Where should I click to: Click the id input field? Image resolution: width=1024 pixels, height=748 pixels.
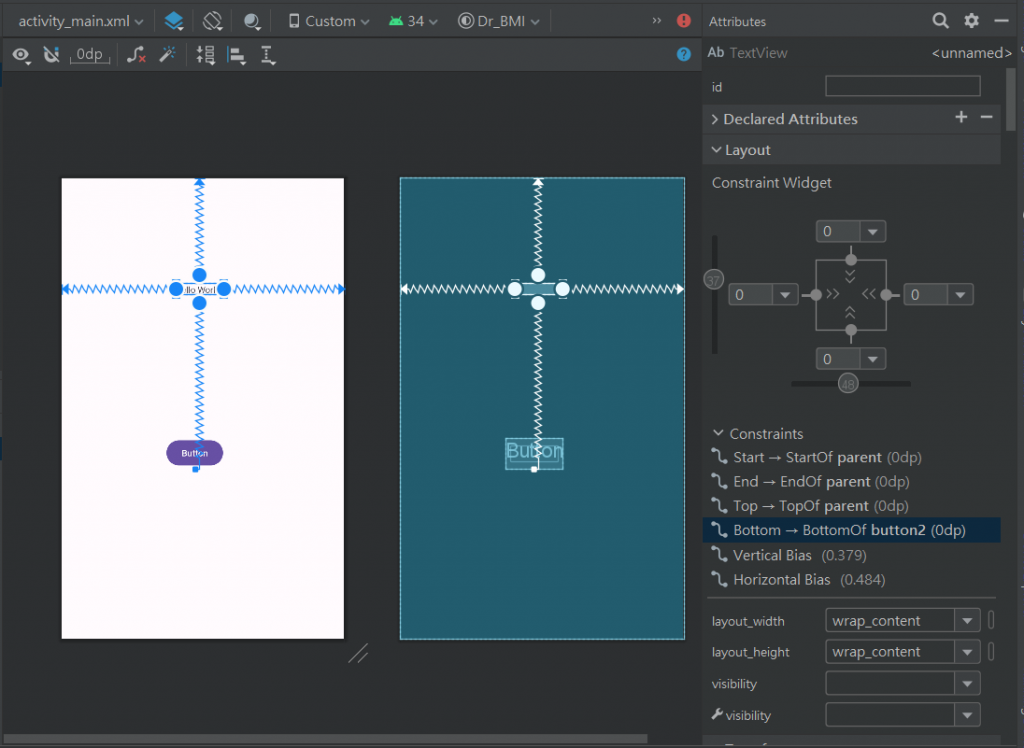tap(903, 86)
